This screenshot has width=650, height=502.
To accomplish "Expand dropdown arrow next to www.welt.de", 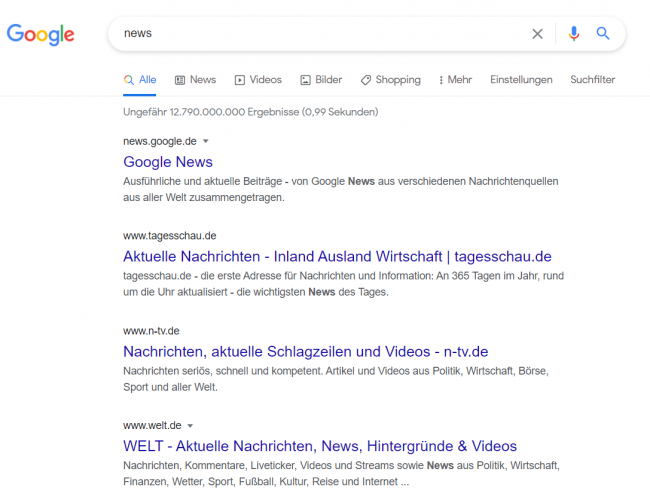I will 190,426.
